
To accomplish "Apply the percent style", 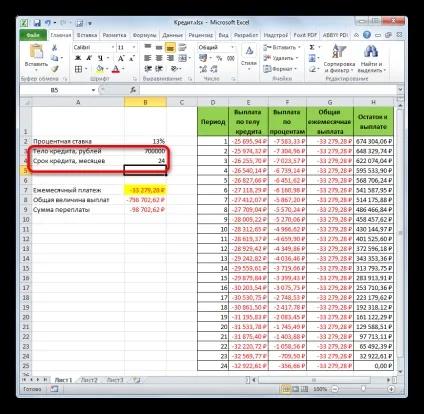I will (219, 58).
